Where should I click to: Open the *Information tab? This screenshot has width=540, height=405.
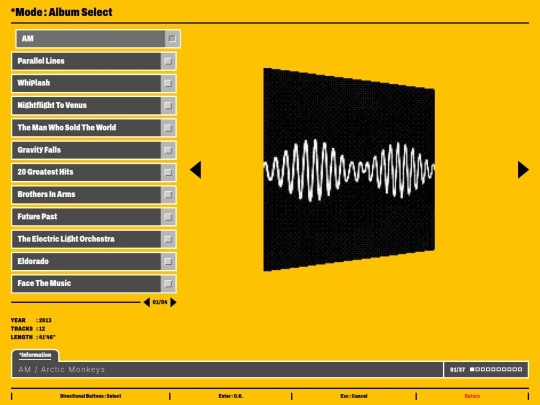pyautogui.click(x=35, y=355)
